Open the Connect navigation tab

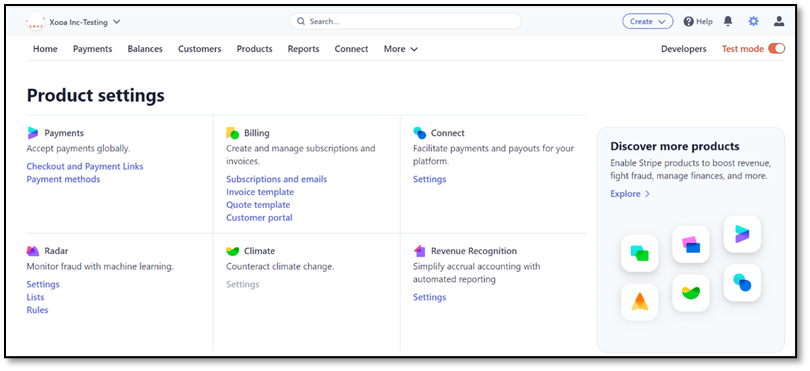click(351, 49)
